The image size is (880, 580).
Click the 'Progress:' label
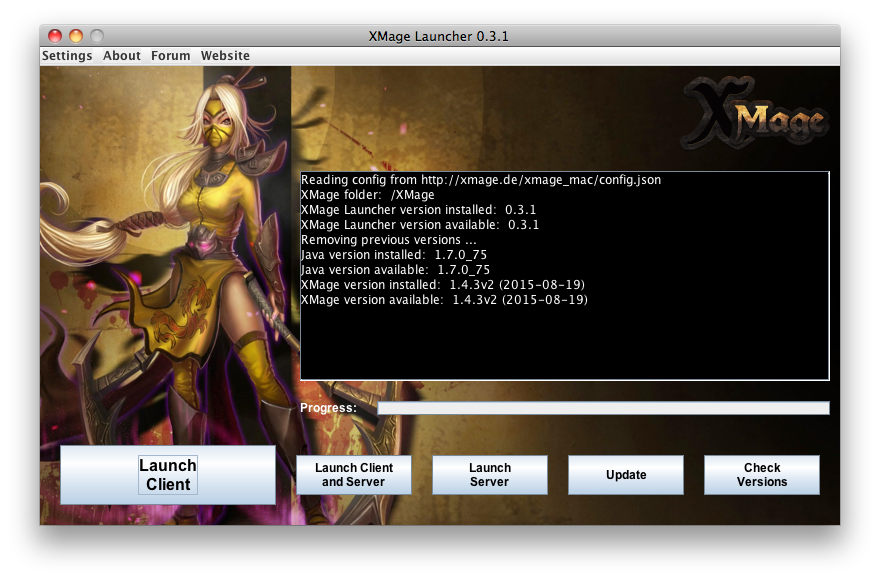pyautogui.click(x=328, y=408)
